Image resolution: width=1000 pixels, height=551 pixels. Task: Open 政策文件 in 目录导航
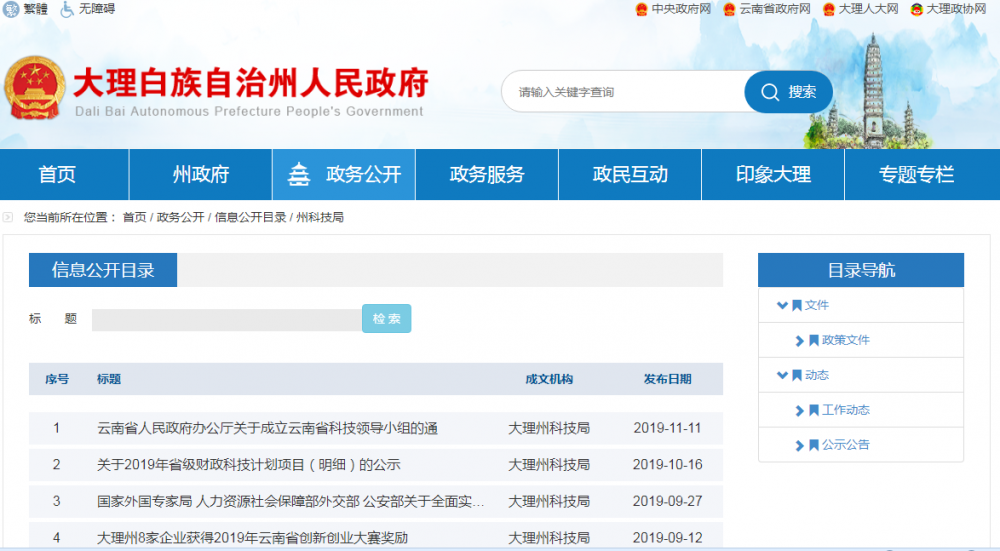[x=846, y=341]
